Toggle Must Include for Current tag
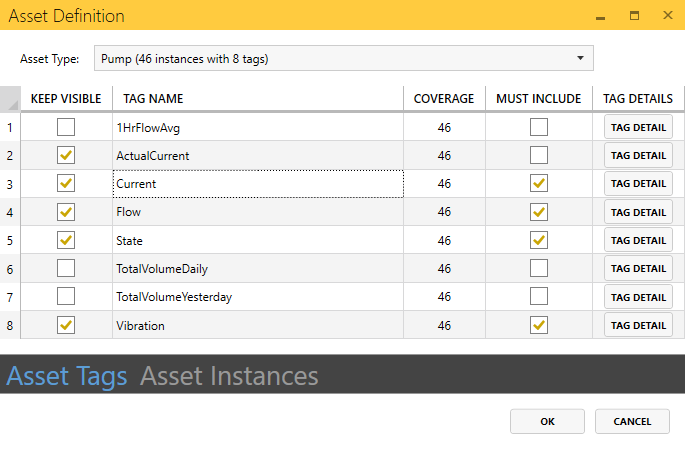 pos(539,184)
